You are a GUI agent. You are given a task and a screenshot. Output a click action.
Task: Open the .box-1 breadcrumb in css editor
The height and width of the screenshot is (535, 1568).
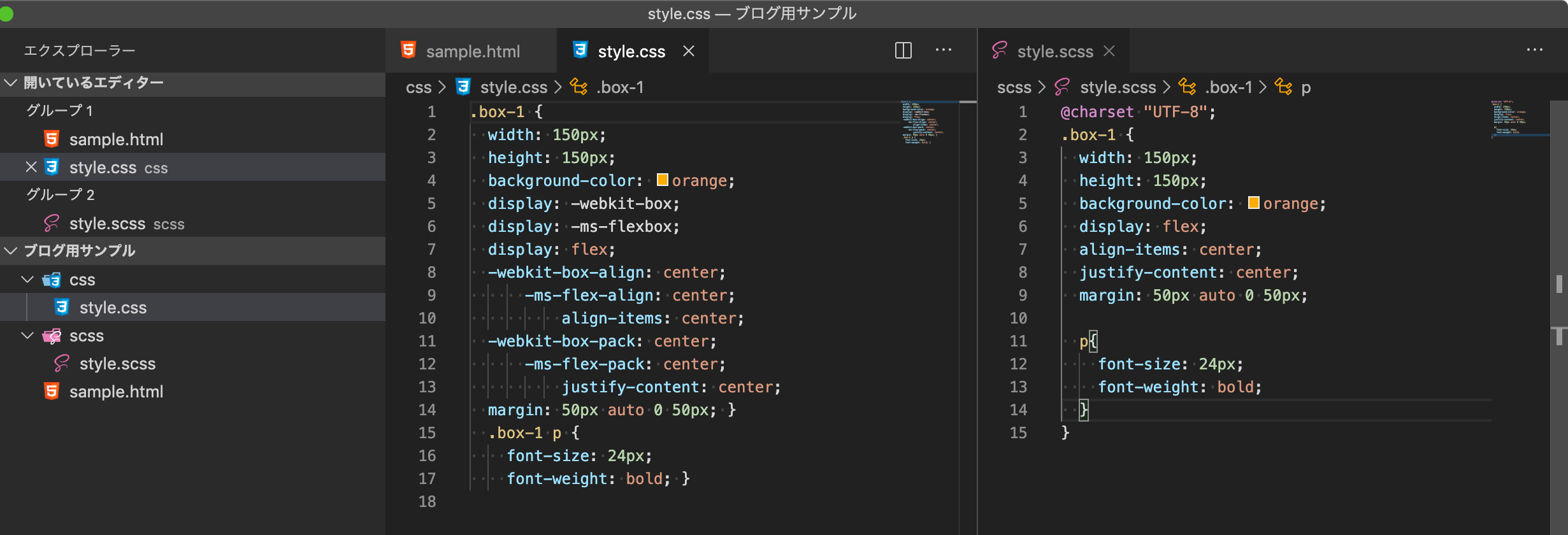coord(620,87)
